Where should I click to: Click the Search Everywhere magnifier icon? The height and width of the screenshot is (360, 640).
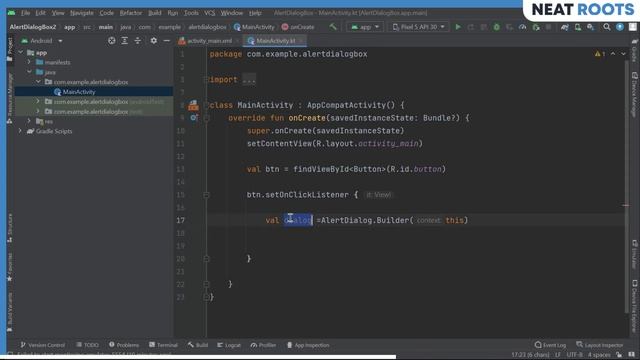[607, 27]
